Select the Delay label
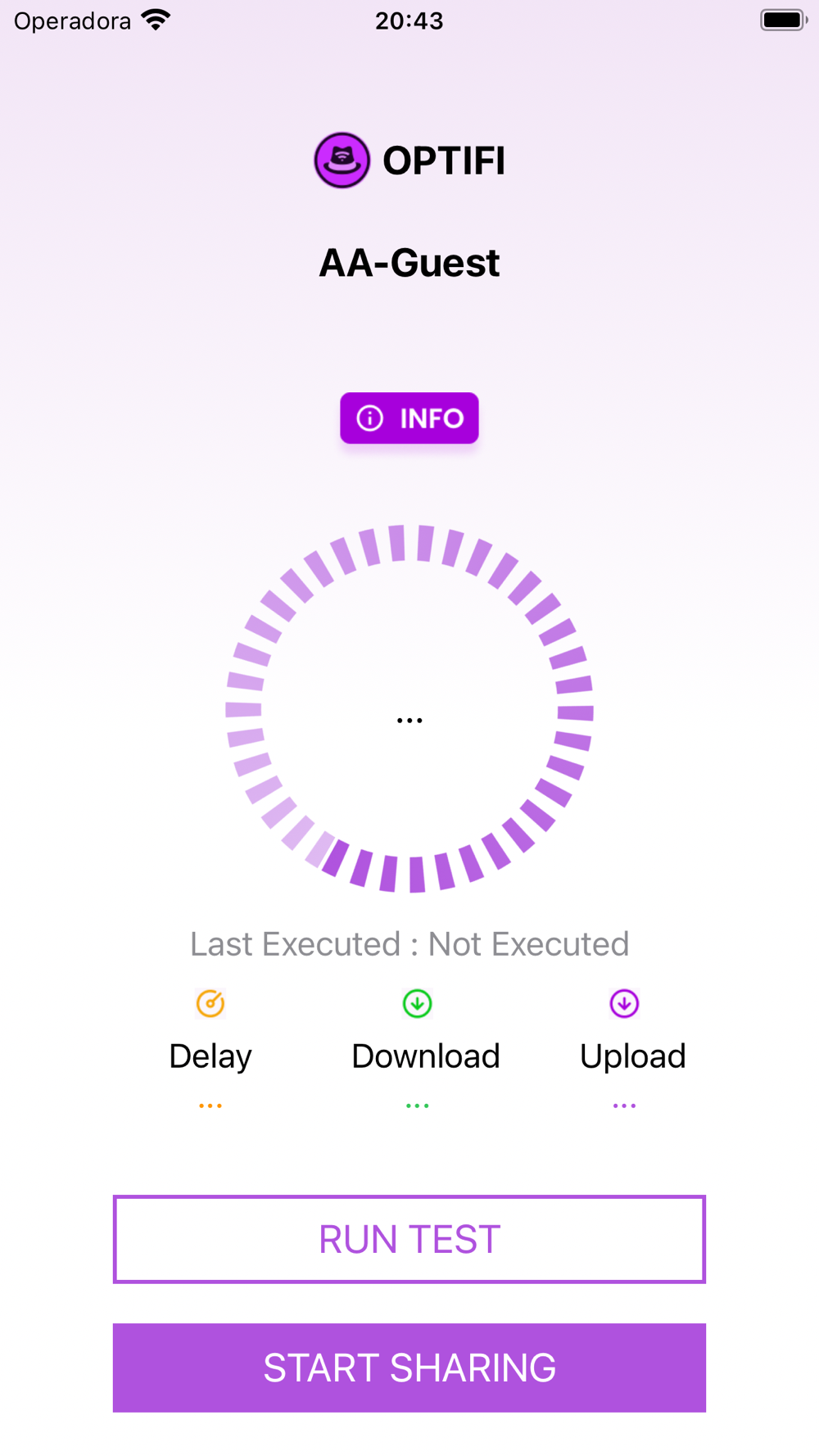The height and width of the screenshot is (1456, 819). coord(210,1056)
